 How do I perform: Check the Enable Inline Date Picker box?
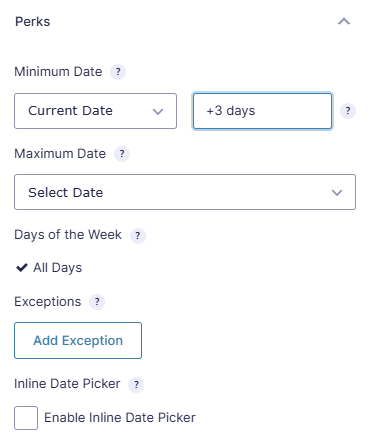click(x=26, y=418)
